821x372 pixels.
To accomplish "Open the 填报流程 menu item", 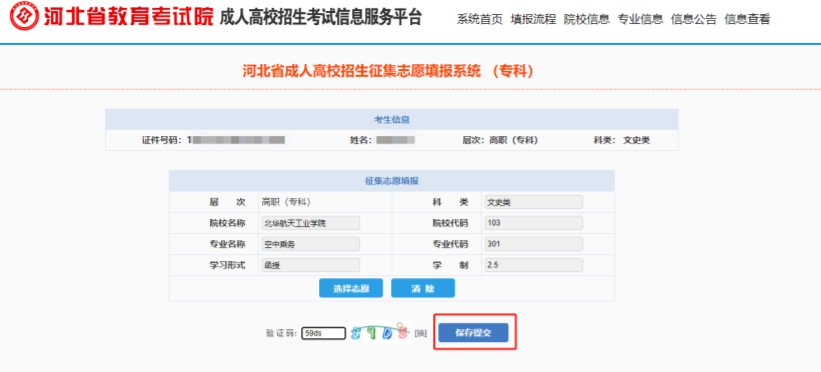I will coord(533,20).
